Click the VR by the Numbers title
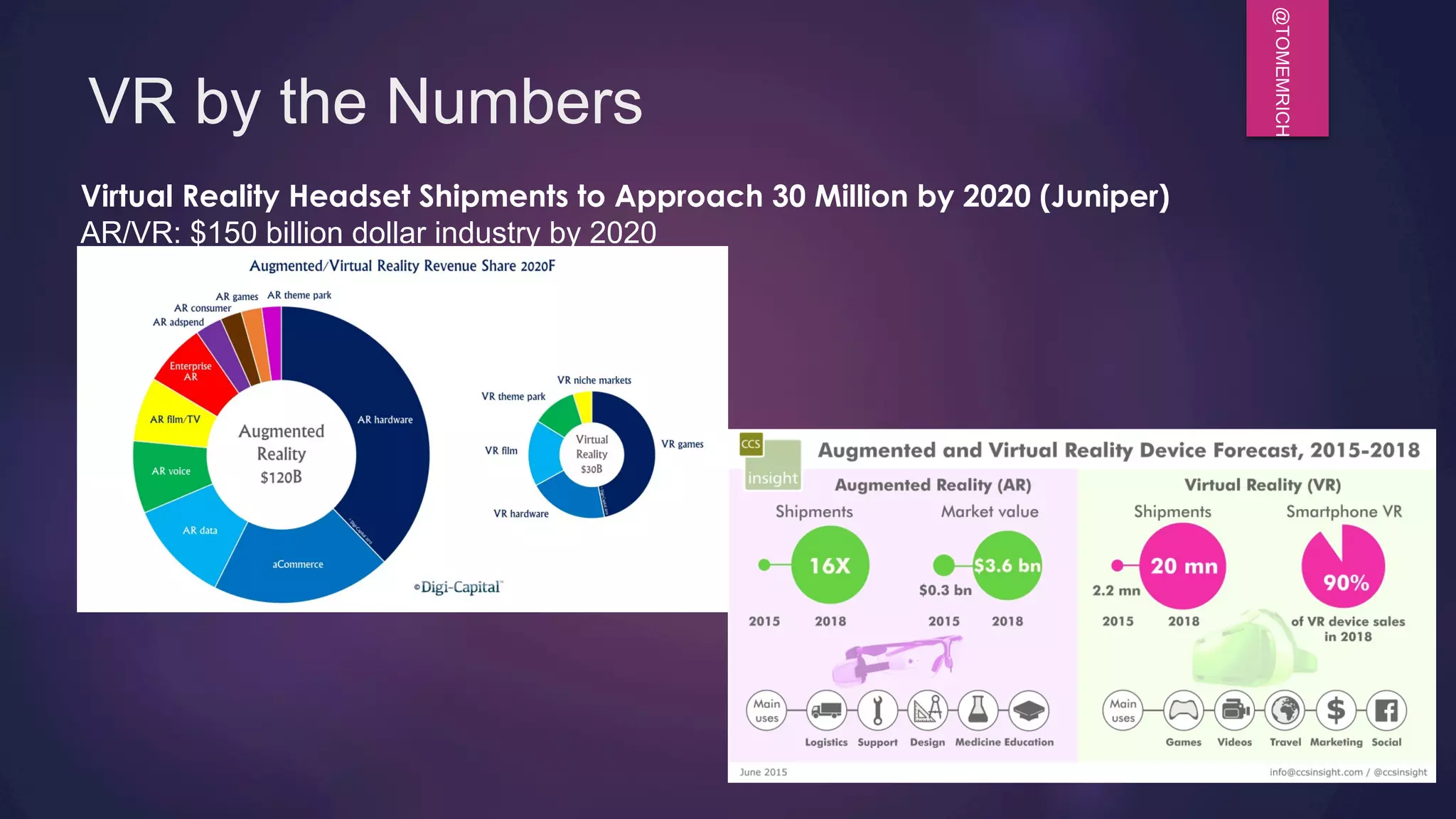 point(365,102)
